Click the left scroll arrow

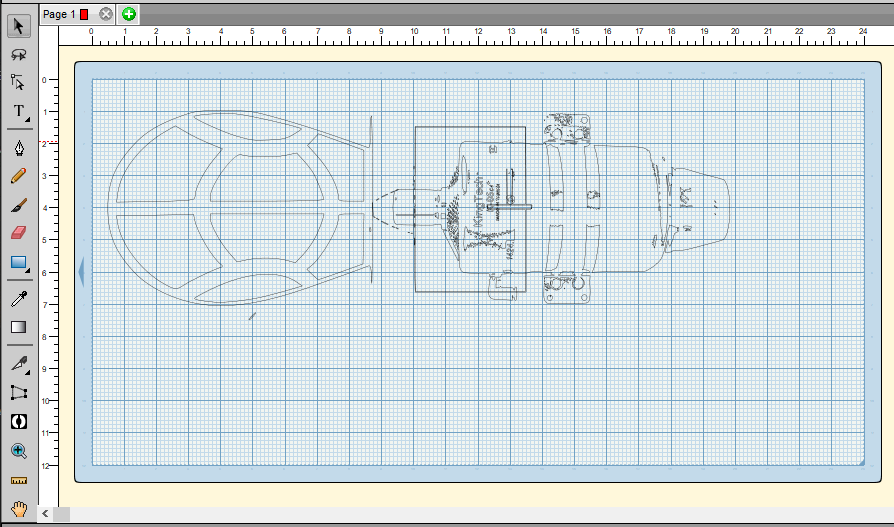[x=45, y=514]
